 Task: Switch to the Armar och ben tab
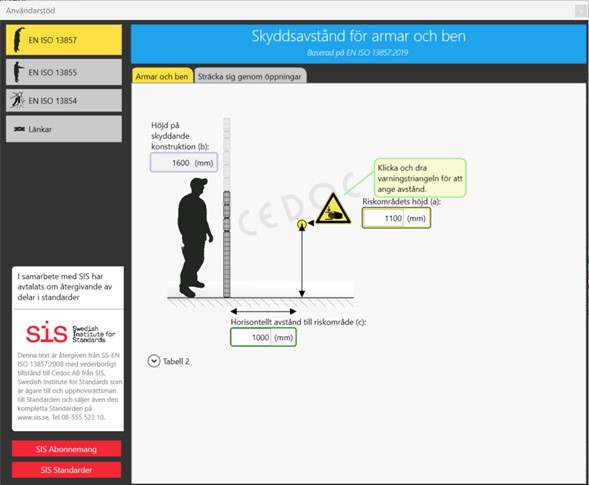pyautogui.click(x=162, y=76)
